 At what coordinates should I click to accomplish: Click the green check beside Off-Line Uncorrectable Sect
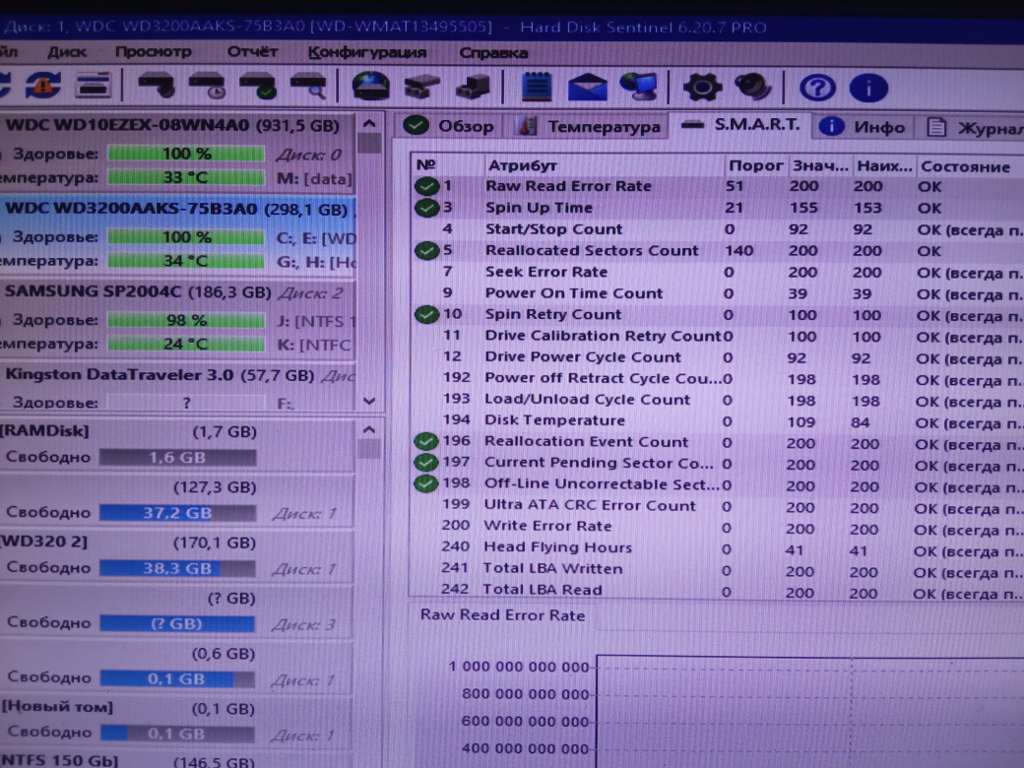pyautogui.click(x=426, y=484)
